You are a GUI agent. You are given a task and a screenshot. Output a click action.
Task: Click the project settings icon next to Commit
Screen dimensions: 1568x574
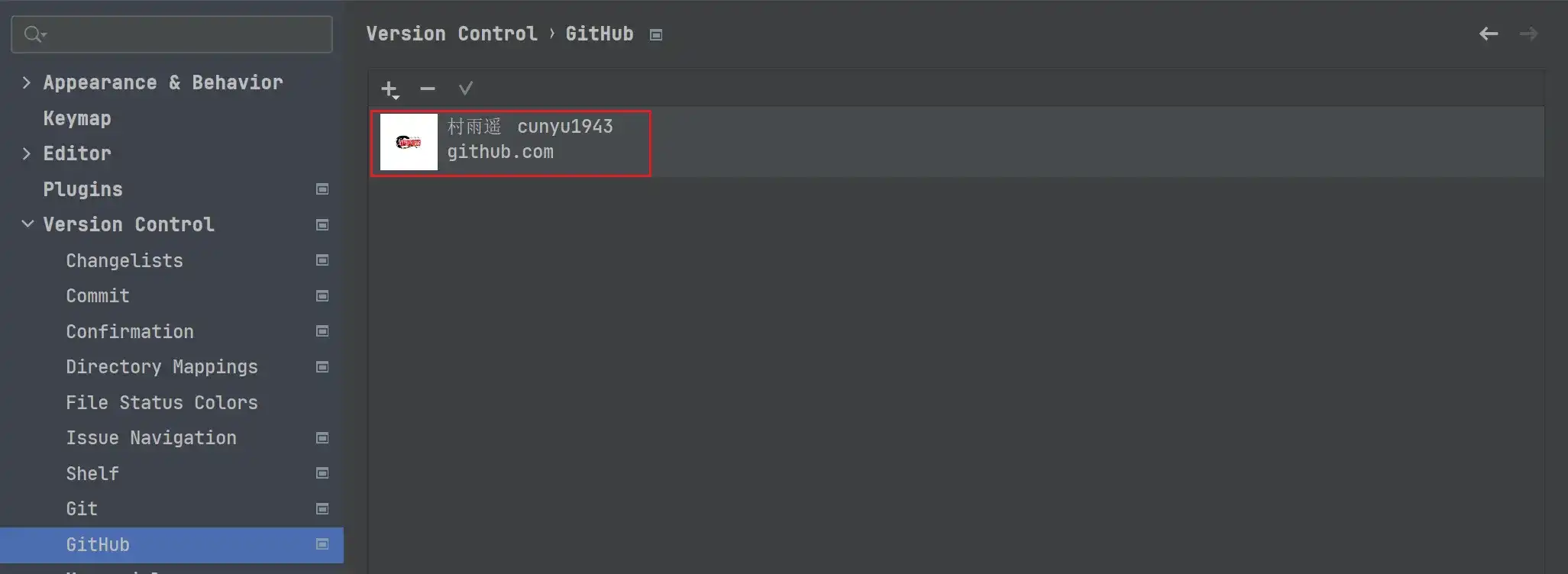(322, 296)
